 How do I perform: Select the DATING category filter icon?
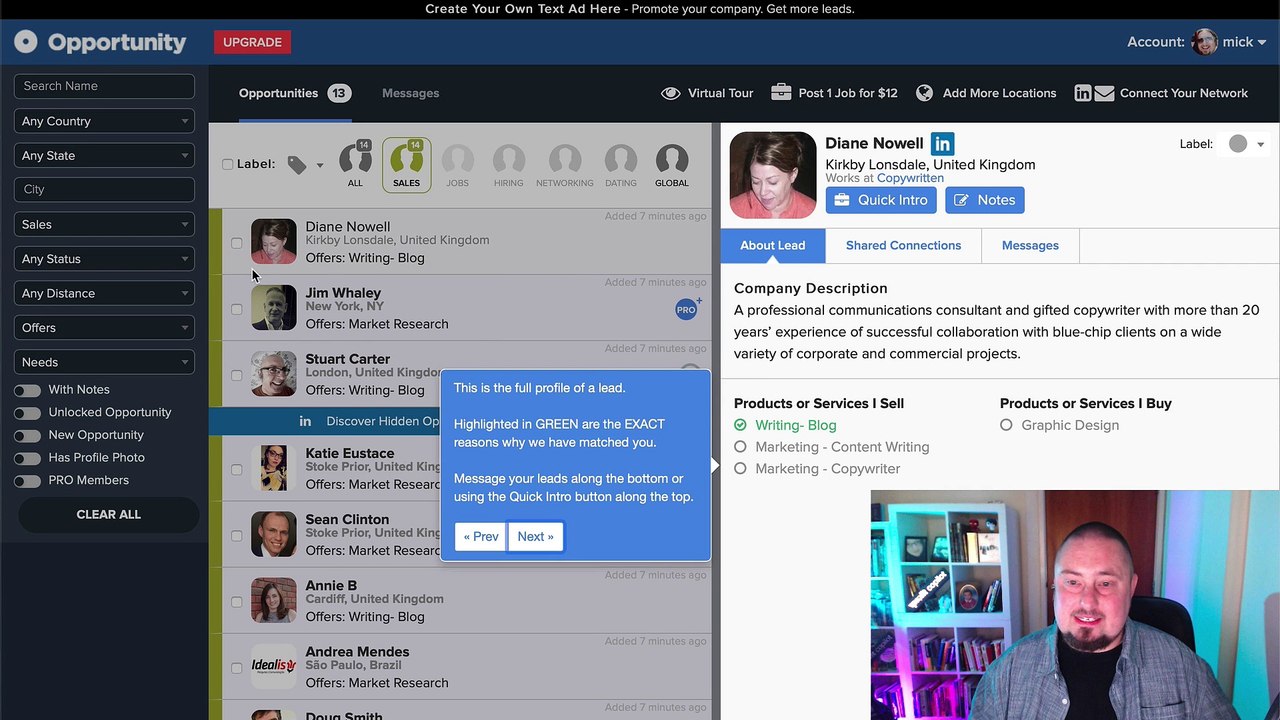pyautogui.click(x=620, y=165)
